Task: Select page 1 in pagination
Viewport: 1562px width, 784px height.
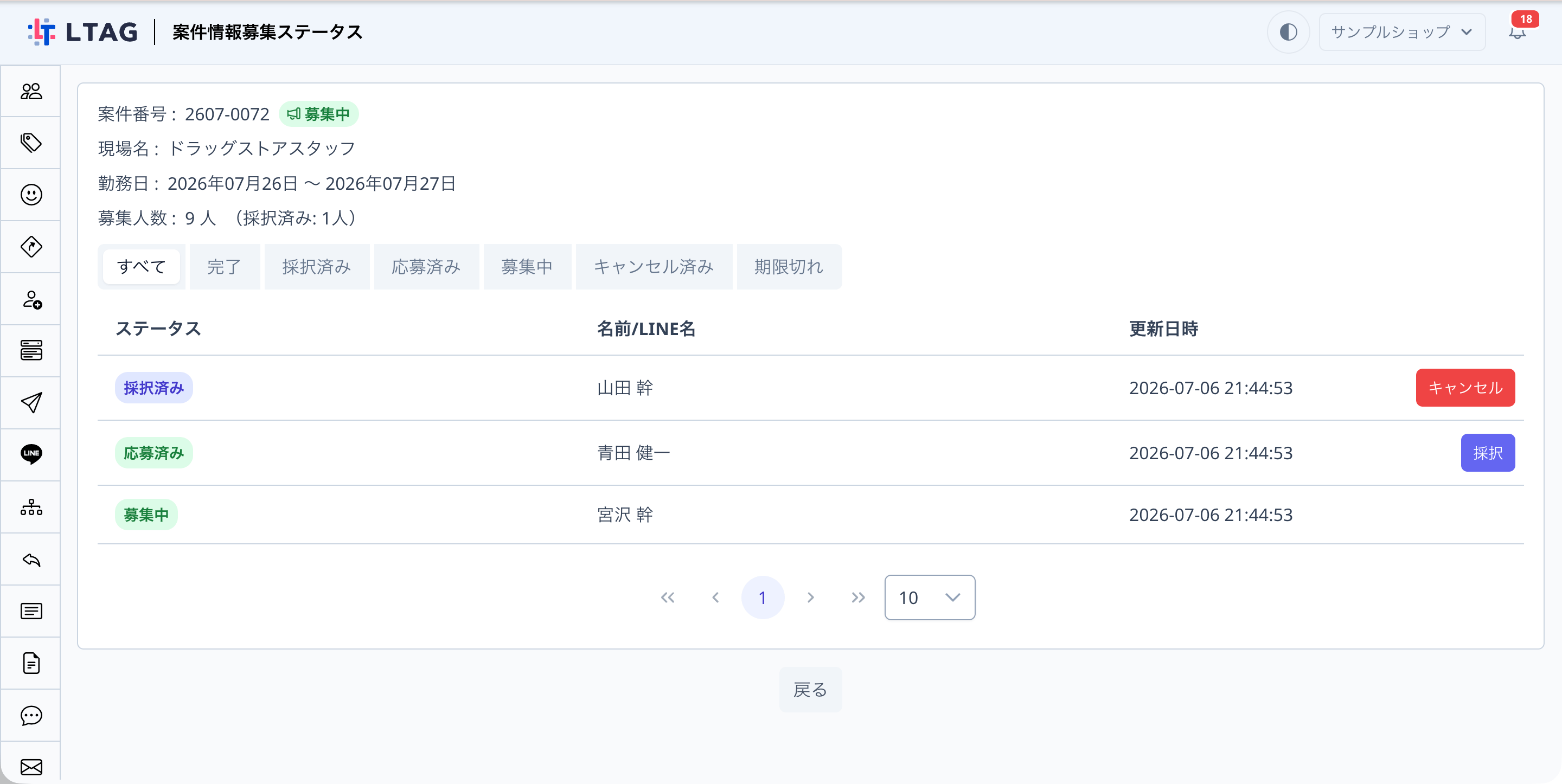Action: pyautogui.click(x=762, y=597)
